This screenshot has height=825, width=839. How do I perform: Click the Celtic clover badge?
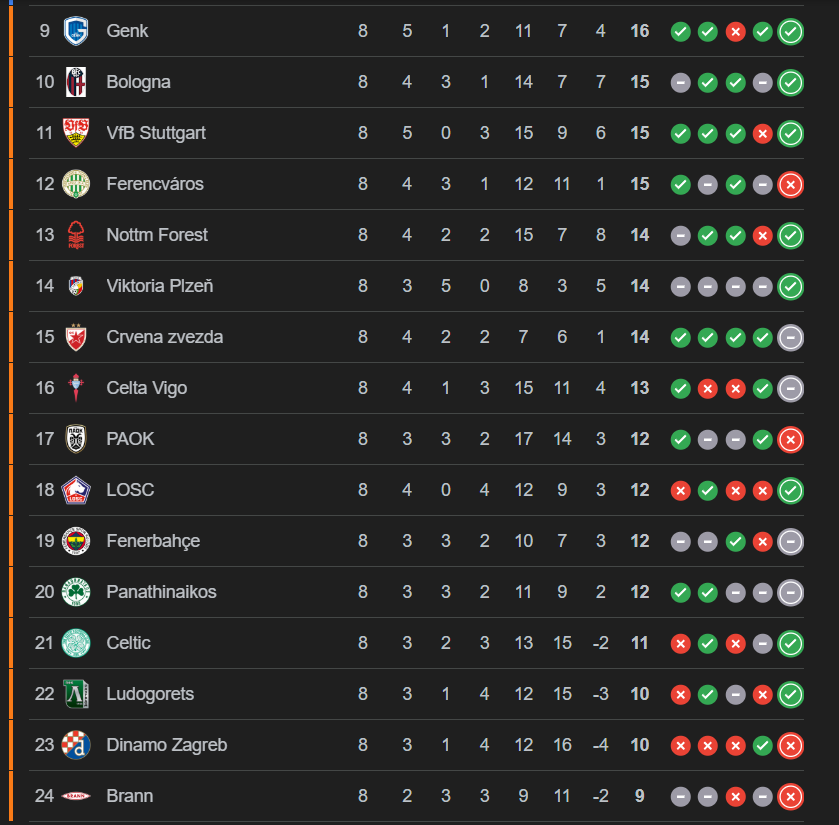point(76,643)
